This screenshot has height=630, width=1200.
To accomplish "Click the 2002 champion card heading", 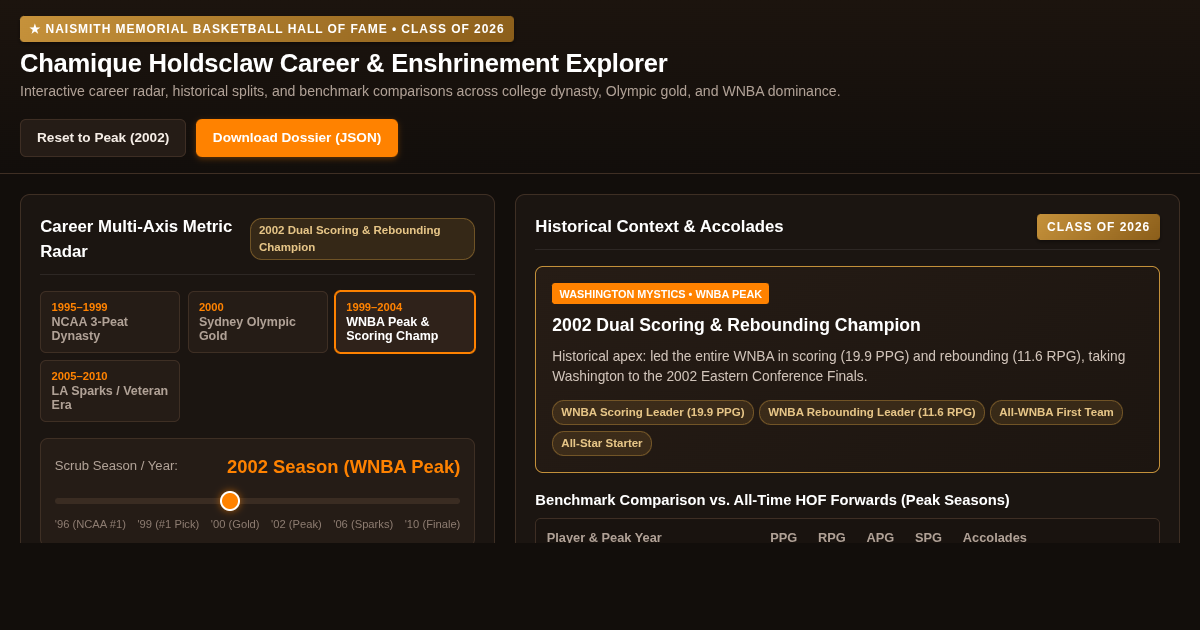I will 736,325.
